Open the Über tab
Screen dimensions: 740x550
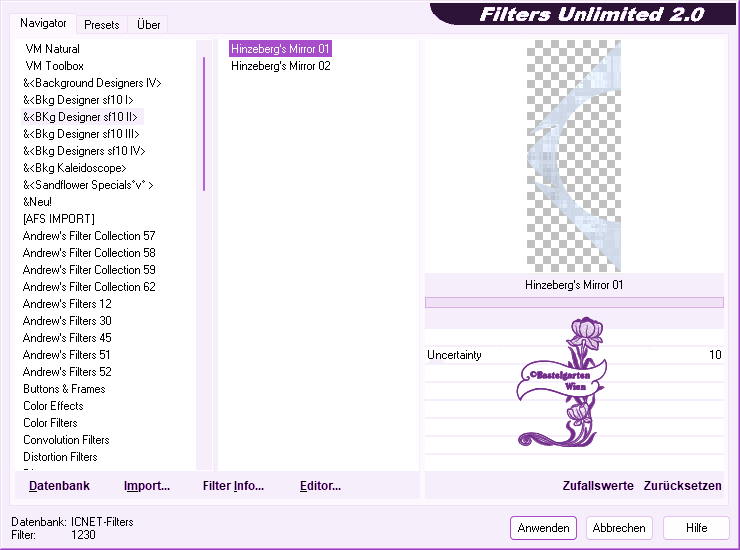pyautogui.click(x=148, y=25)
